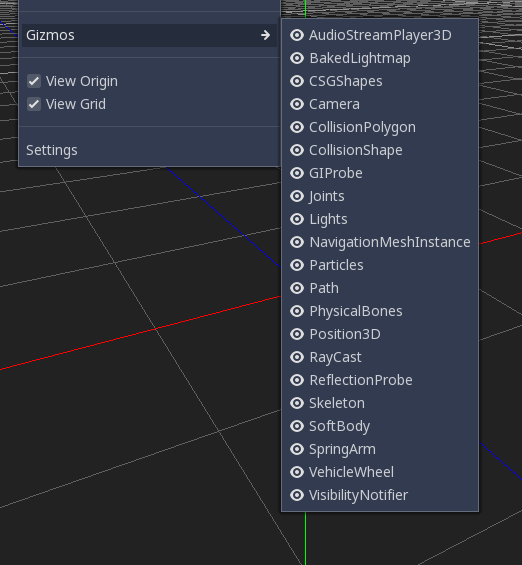Choose CSGShapes in gizmos list

[x=346, y=81]
